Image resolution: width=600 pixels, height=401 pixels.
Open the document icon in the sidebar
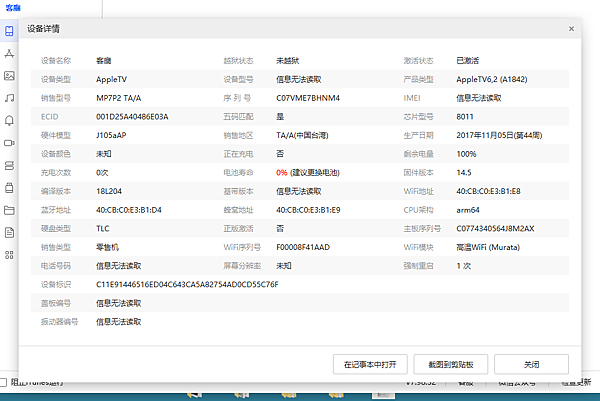[x=9, y=233]
